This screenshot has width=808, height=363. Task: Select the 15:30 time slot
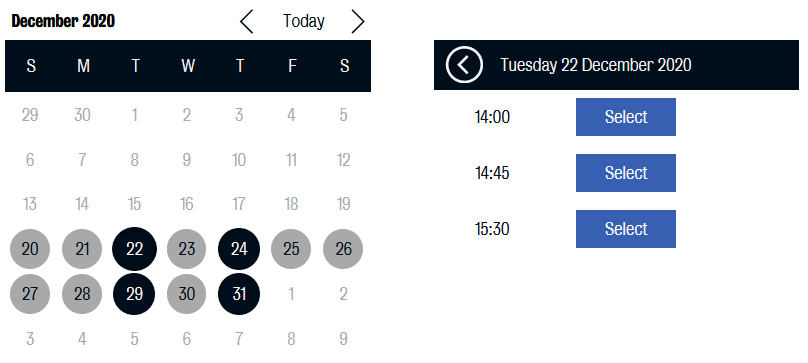626,229
